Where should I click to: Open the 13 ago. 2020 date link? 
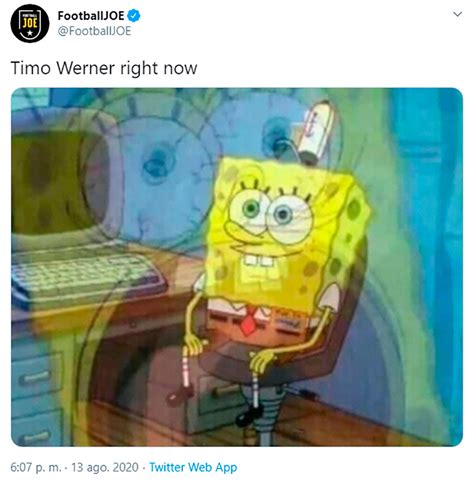click(105, 467)
